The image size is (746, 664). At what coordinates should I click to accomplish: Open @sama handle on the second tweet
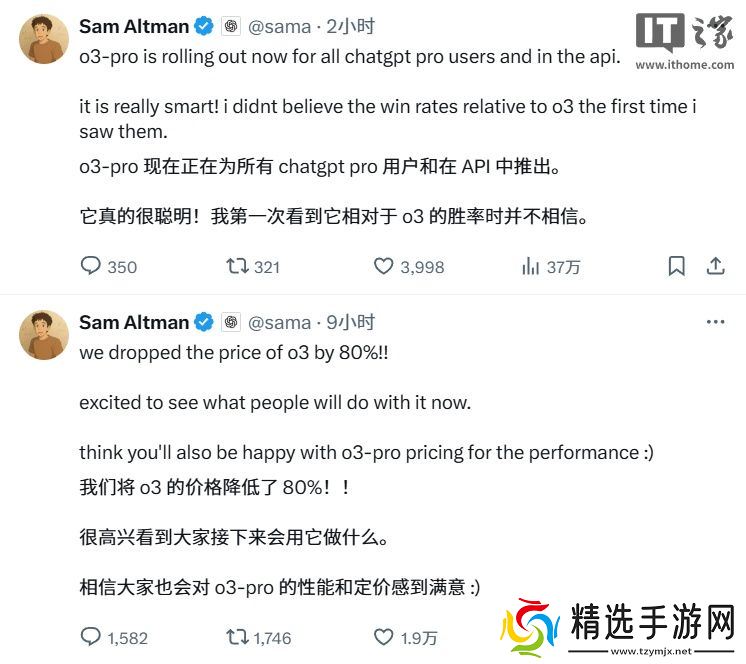coord(279,322)
